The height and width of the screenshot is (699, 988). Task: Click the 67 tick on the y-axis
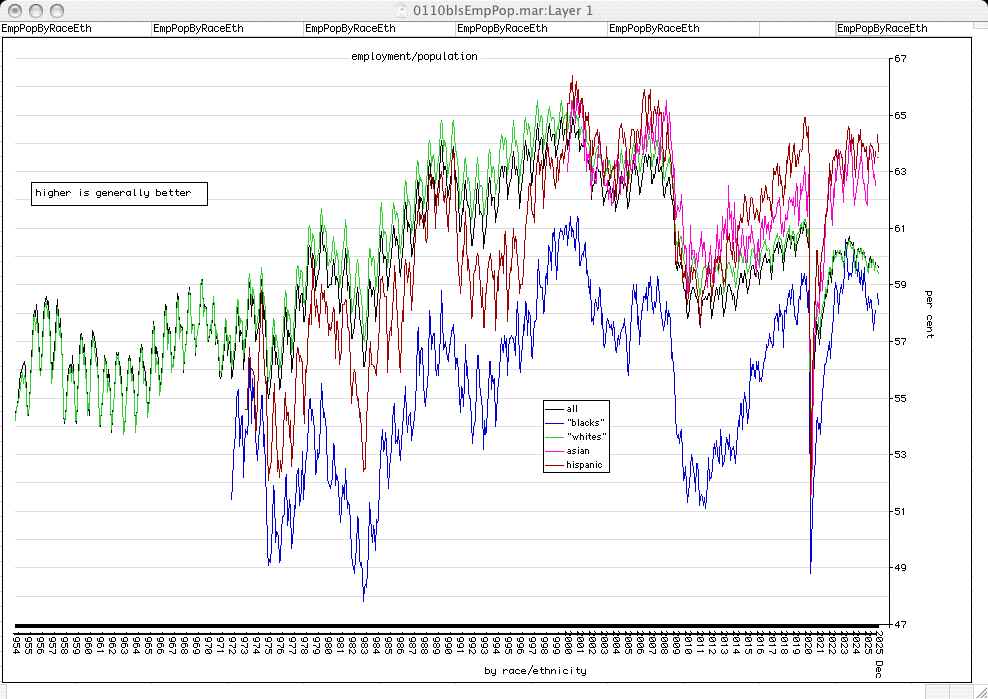tap(899, 59)
